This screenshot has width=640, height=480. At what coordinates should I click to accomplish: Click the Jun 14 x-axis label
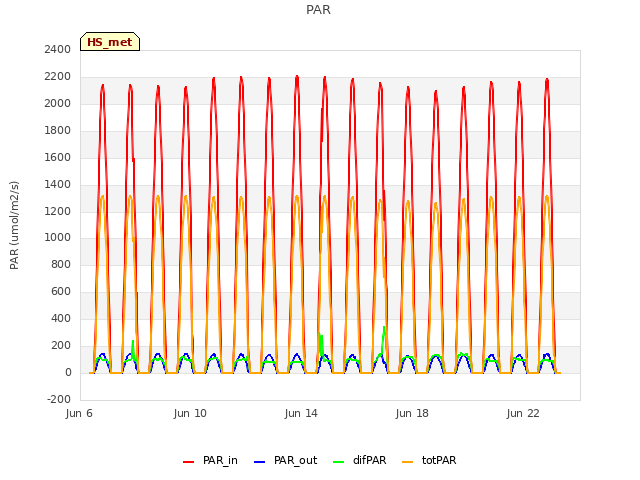tap(301, 413)
